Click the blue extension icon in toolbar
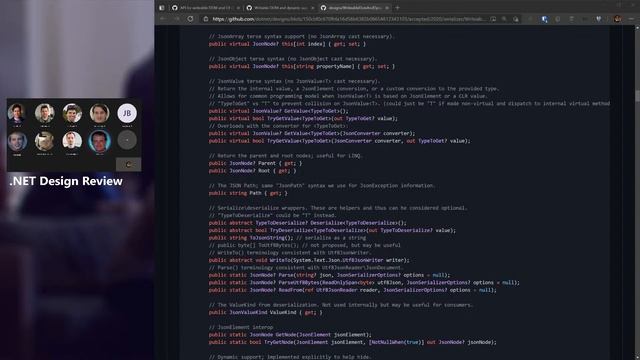This screenshot has height=360, width=640. tap(544, 19)
